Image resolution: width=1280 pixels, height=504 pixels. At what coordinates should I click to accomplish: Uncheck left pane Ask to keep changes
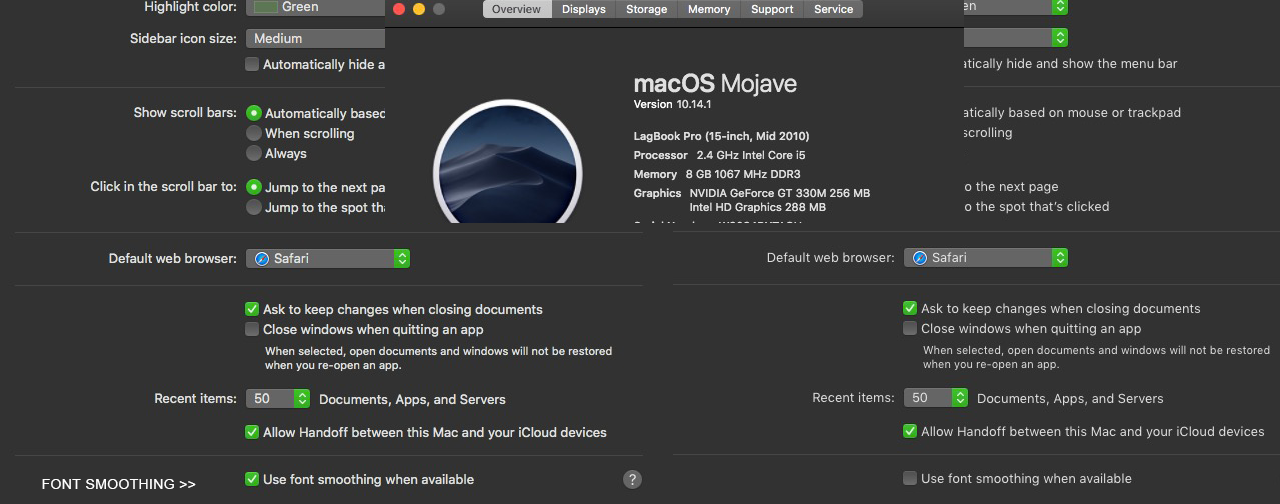click(x=252, y=309)
